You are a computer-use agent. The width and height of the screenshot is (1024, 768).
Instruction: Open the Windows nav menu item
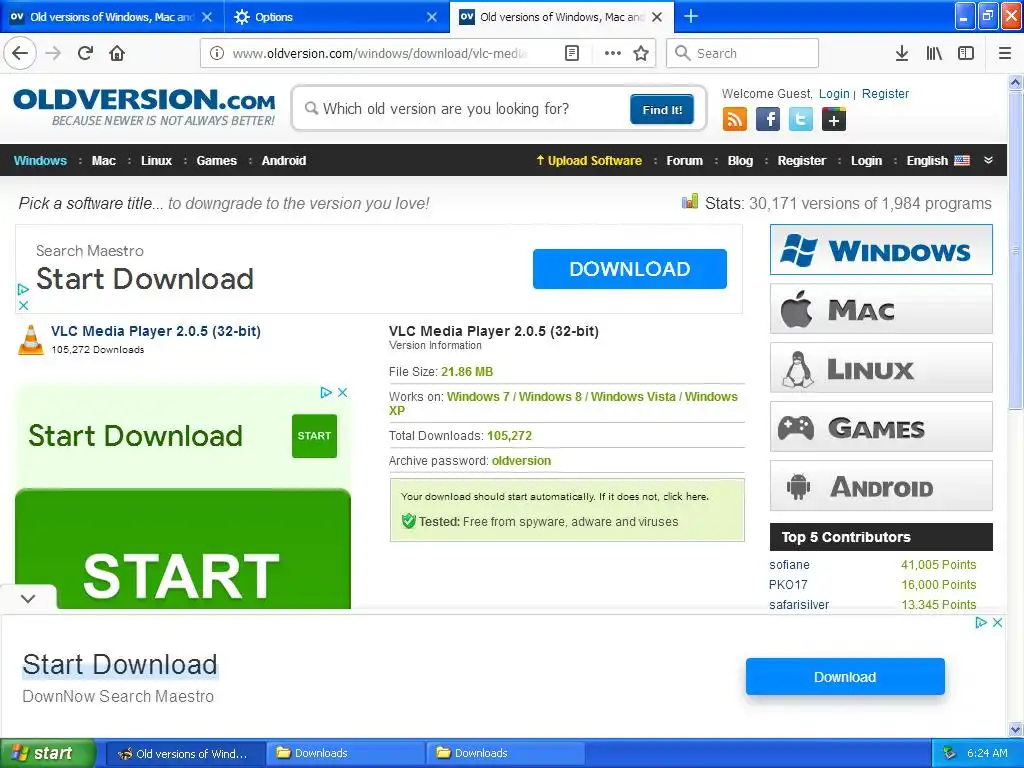coord(40,161)
